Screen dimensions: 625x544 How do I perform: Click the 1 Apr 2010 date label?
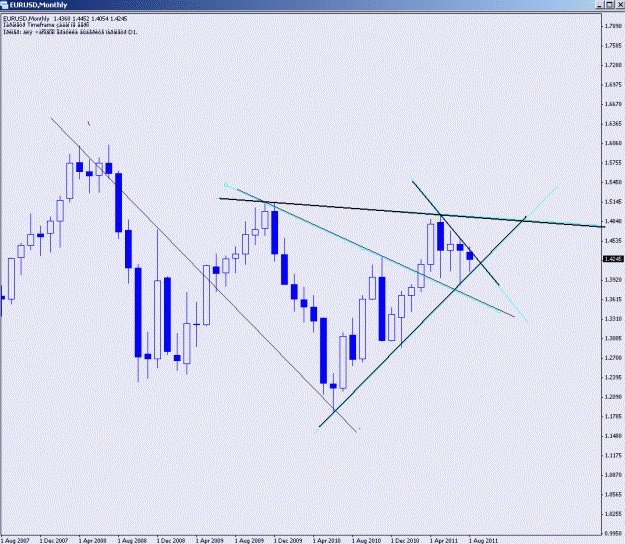327,541
